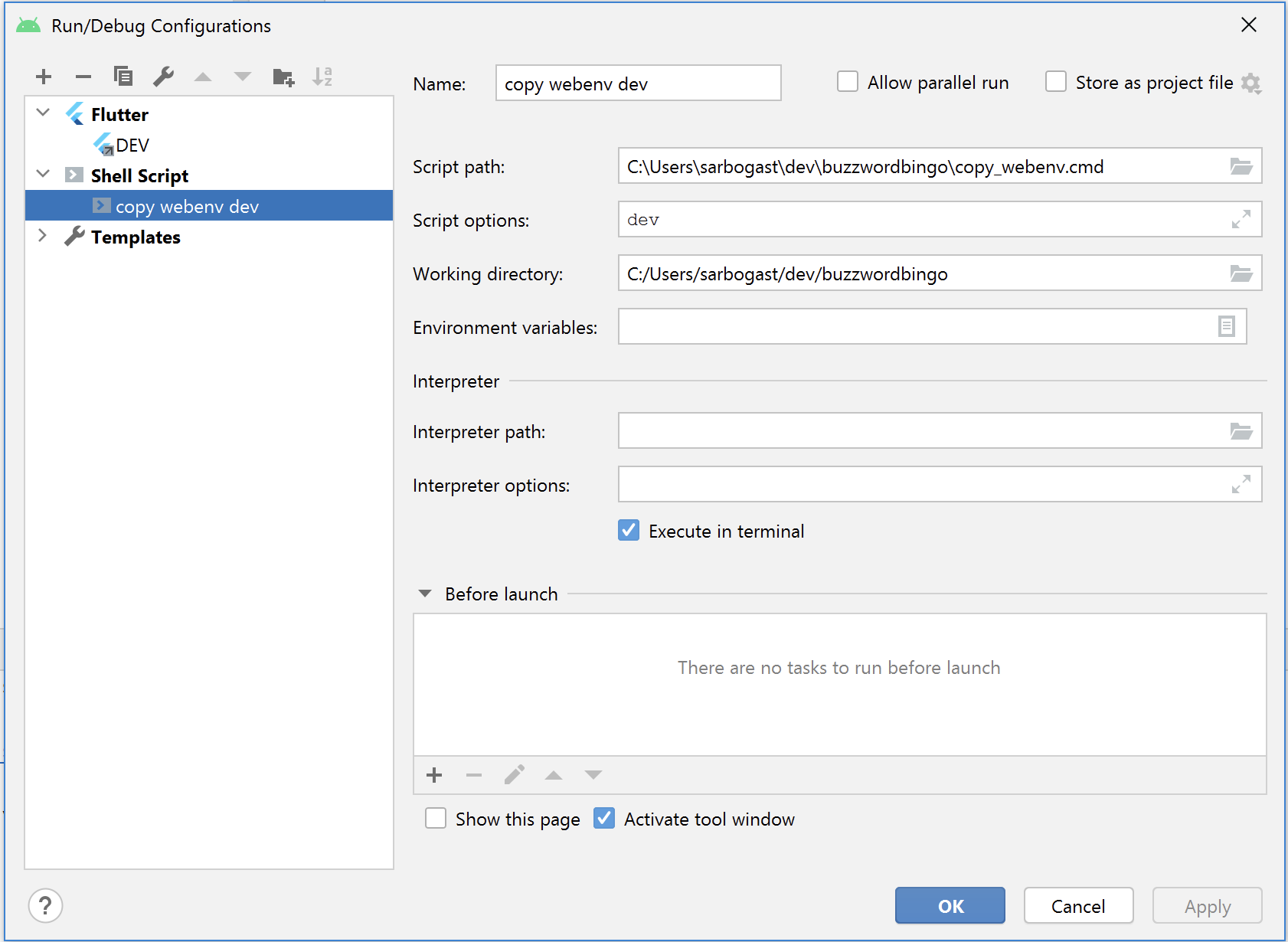Uncheck Execute in terminal
This screenshot has width=1288, height=942.
click(x=629, y=530)
